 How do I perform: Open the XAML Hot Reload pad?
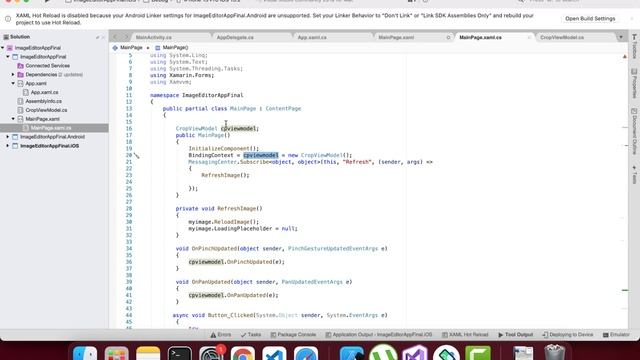[x=465, y=335]
